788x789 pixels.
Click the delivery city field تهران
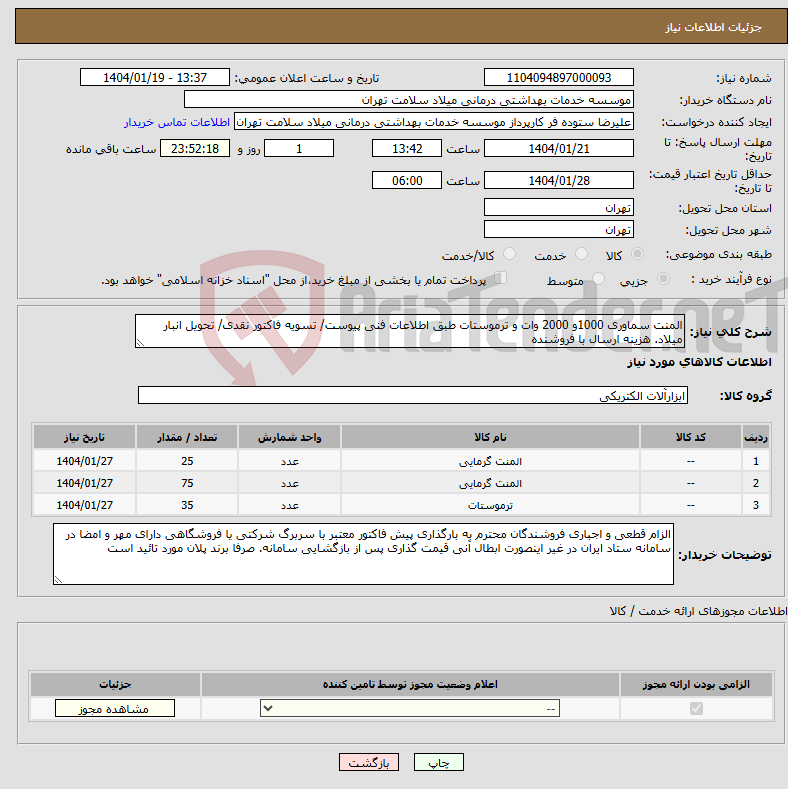tap(559, 229)
